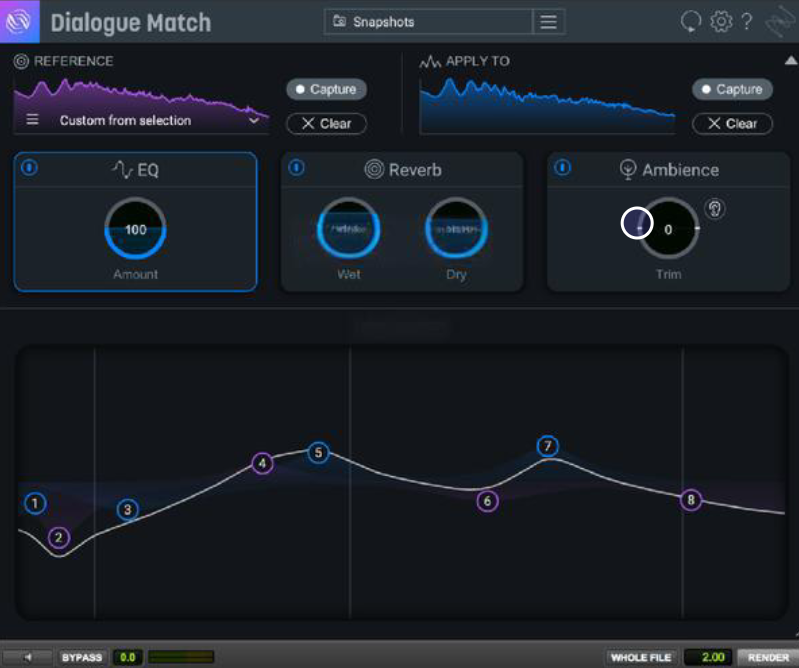Click the EQ Amount knob
Screen dimensions: 799x668
click(136, 229)
